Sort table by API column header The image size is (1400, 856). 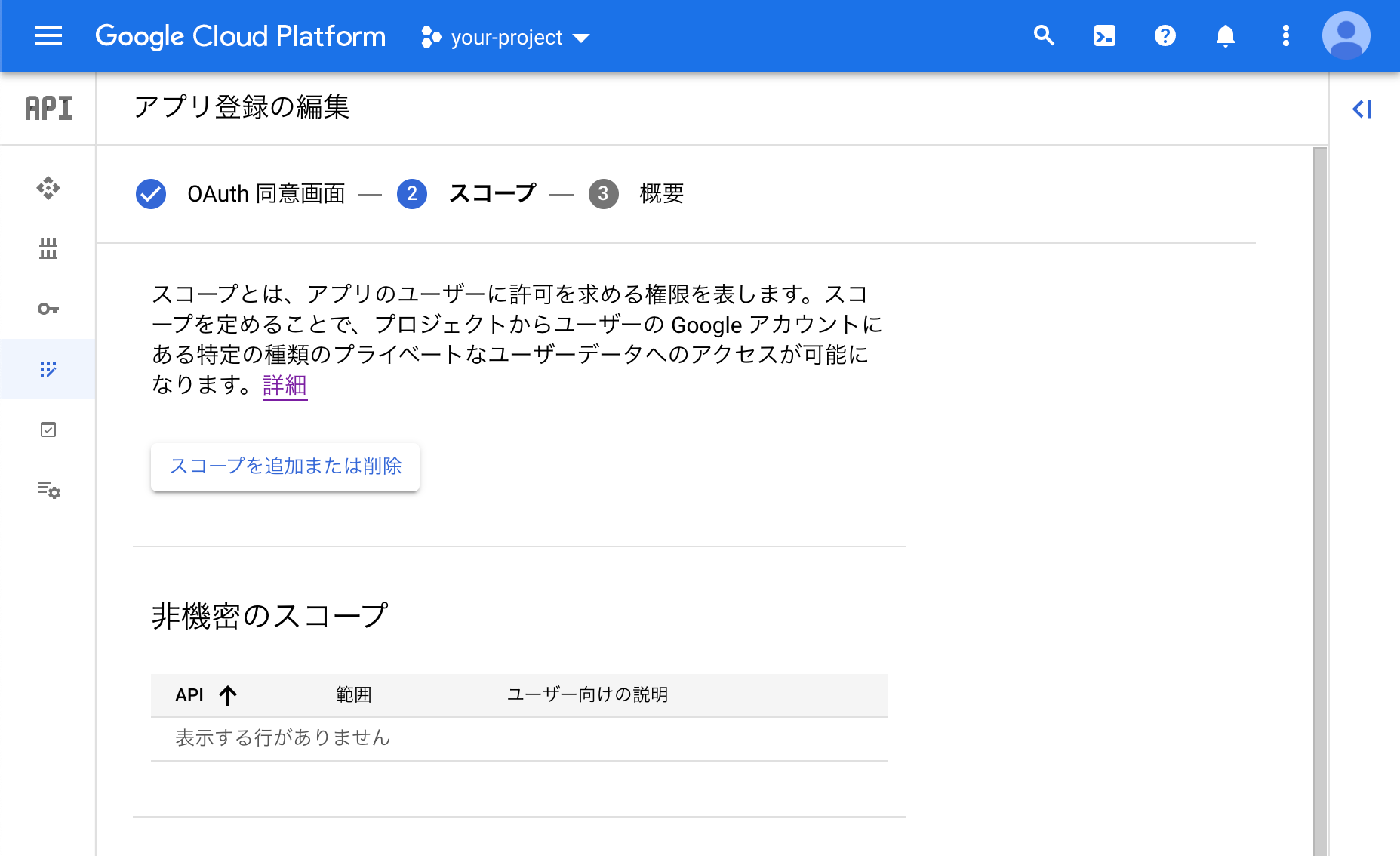point(189,695)
